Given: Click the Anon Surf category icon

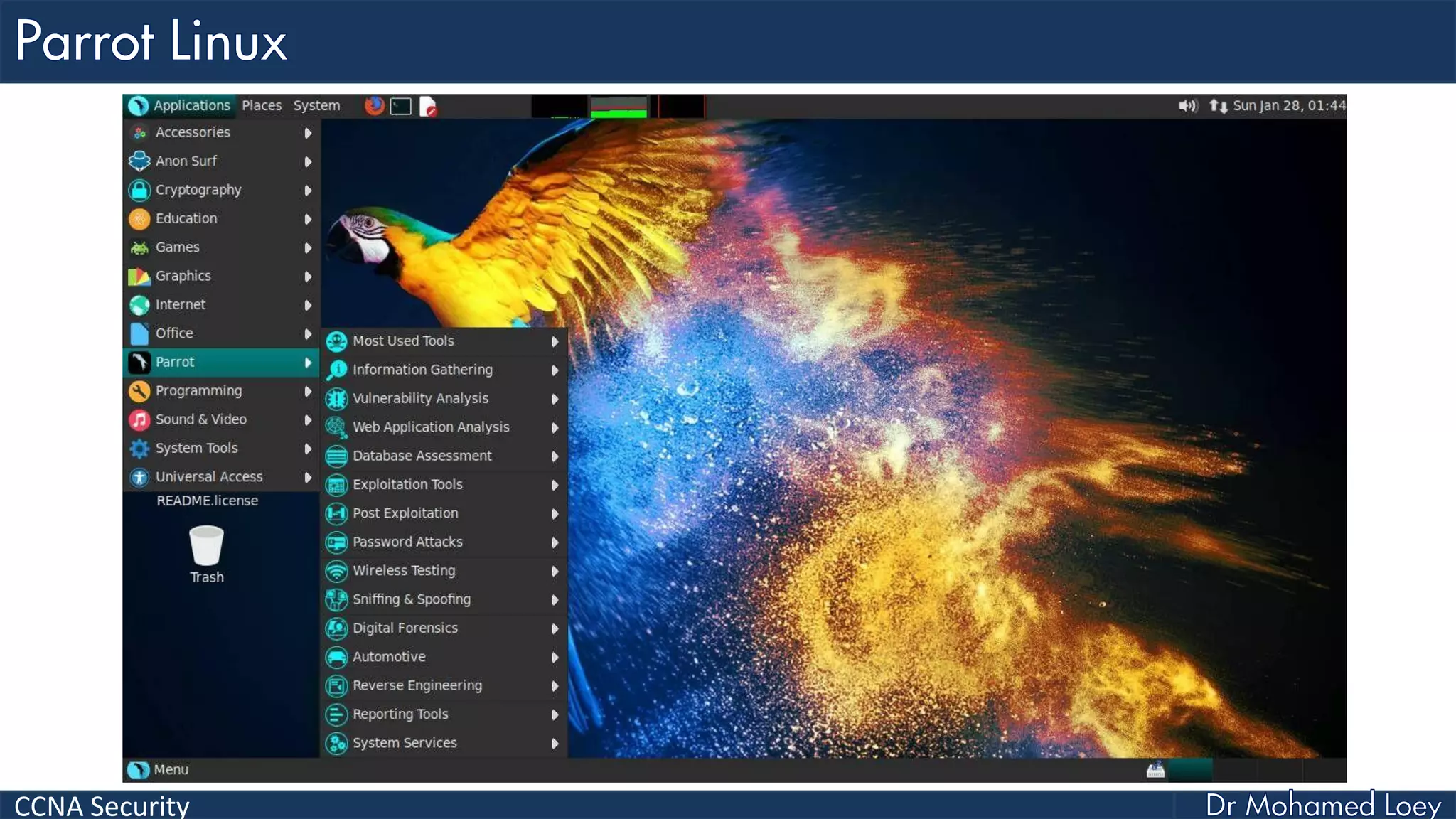Looking at the screenshot, I should 139,161.
